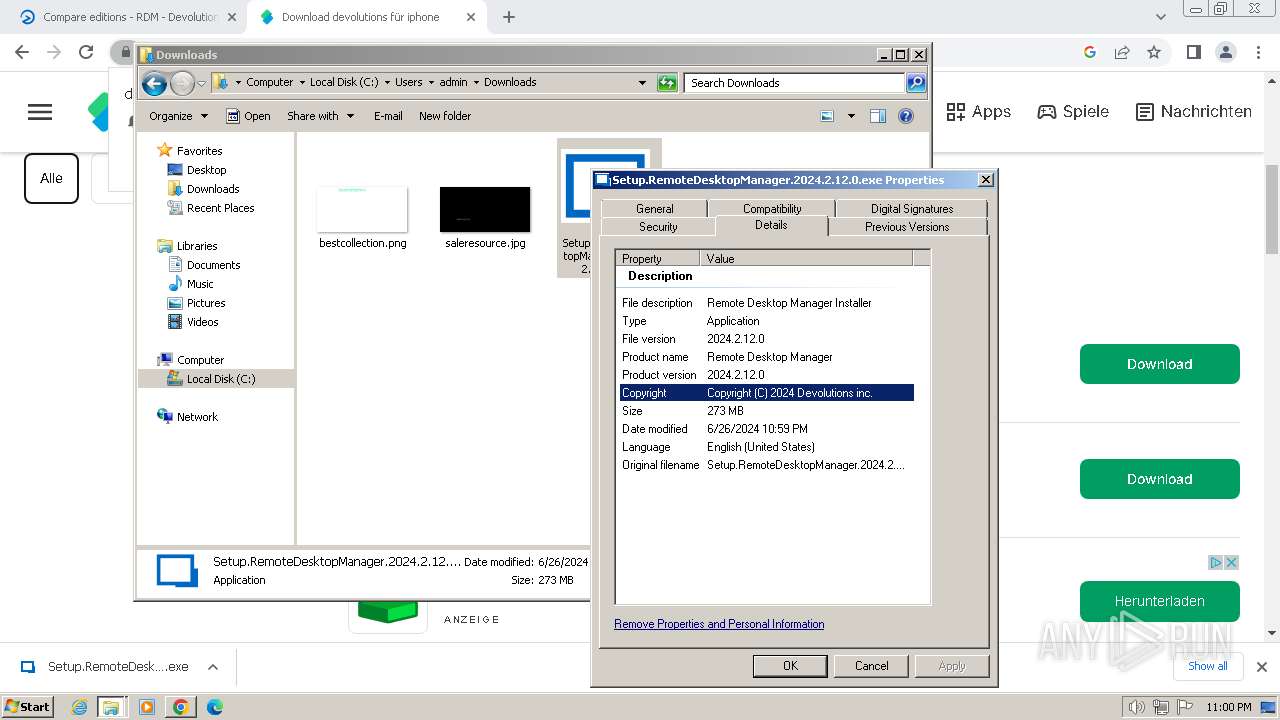The height and width of the screenshot is (720, 1280).
Task: Open Explorer help icon
Action: (x=906, y=116)
